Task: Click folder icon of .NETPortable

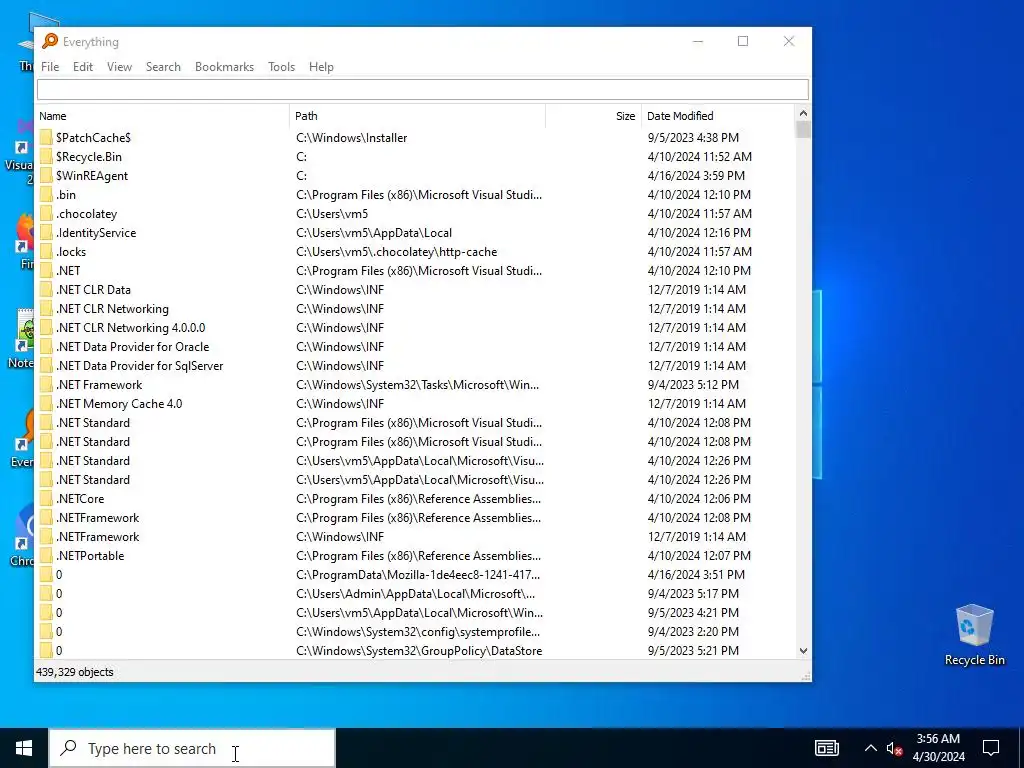Action: pos(46,555)
